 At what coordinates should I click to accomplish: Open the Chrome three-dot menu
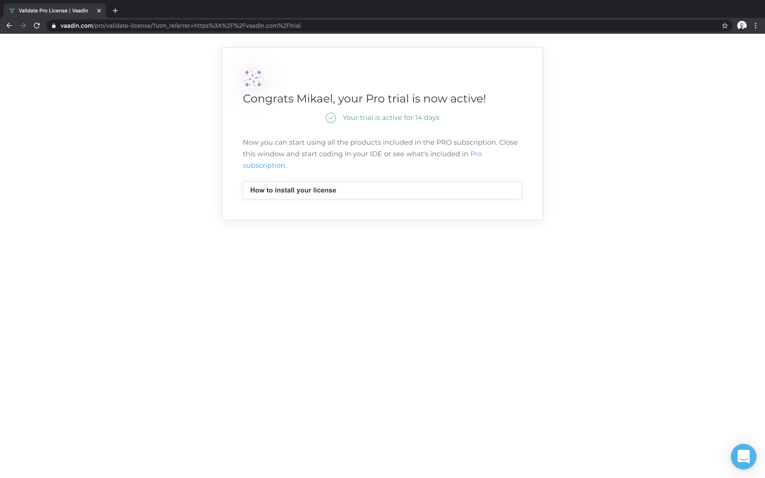tap(756, 25)
